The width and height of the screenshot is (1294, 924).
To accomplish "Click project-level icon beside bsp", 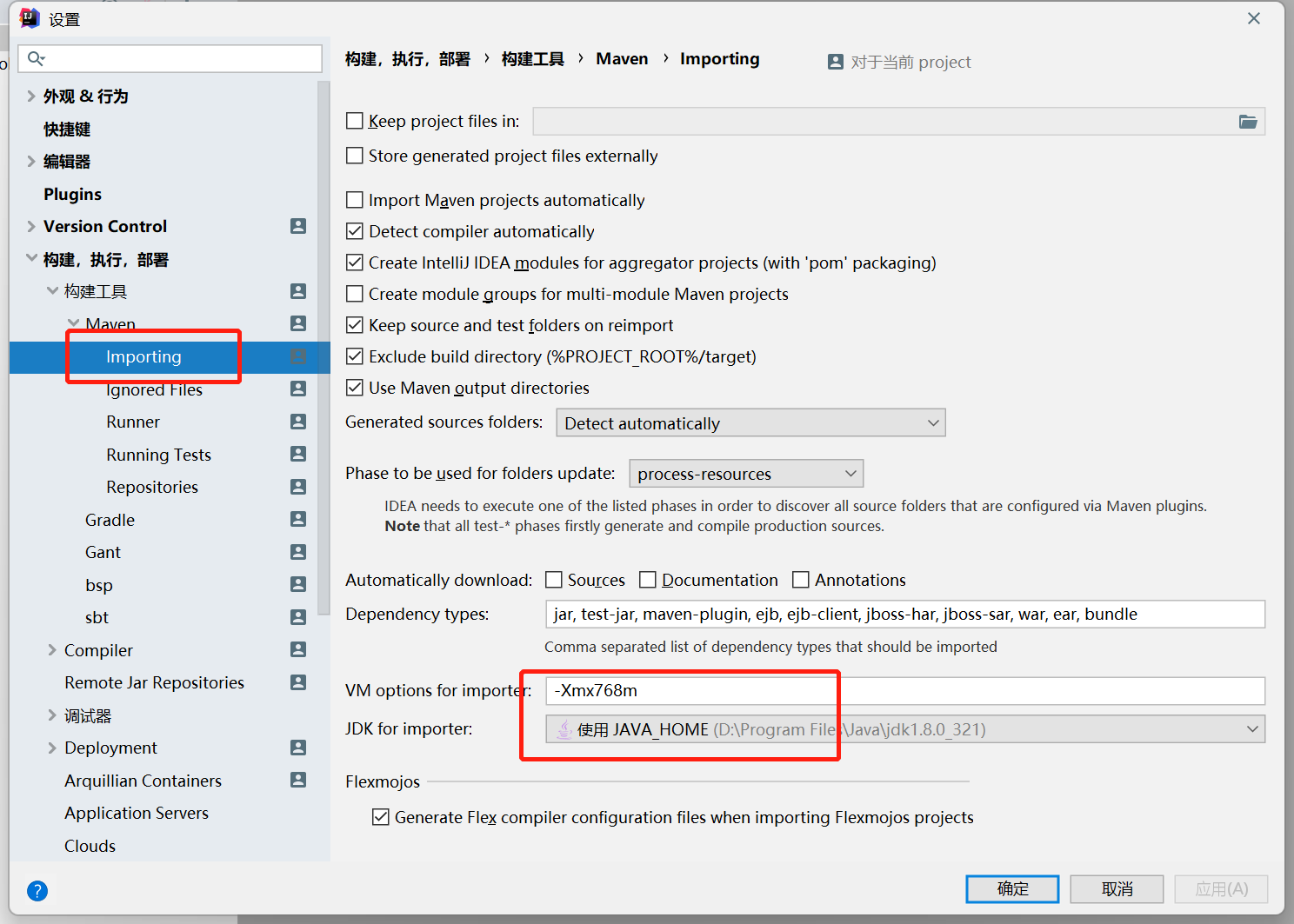I will point(298,584).
